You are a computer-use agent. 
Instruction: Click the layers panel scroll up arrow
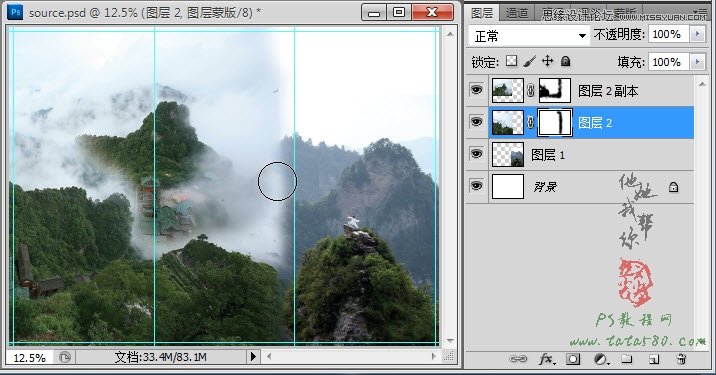pyautogui.click(x=702, y=84)
